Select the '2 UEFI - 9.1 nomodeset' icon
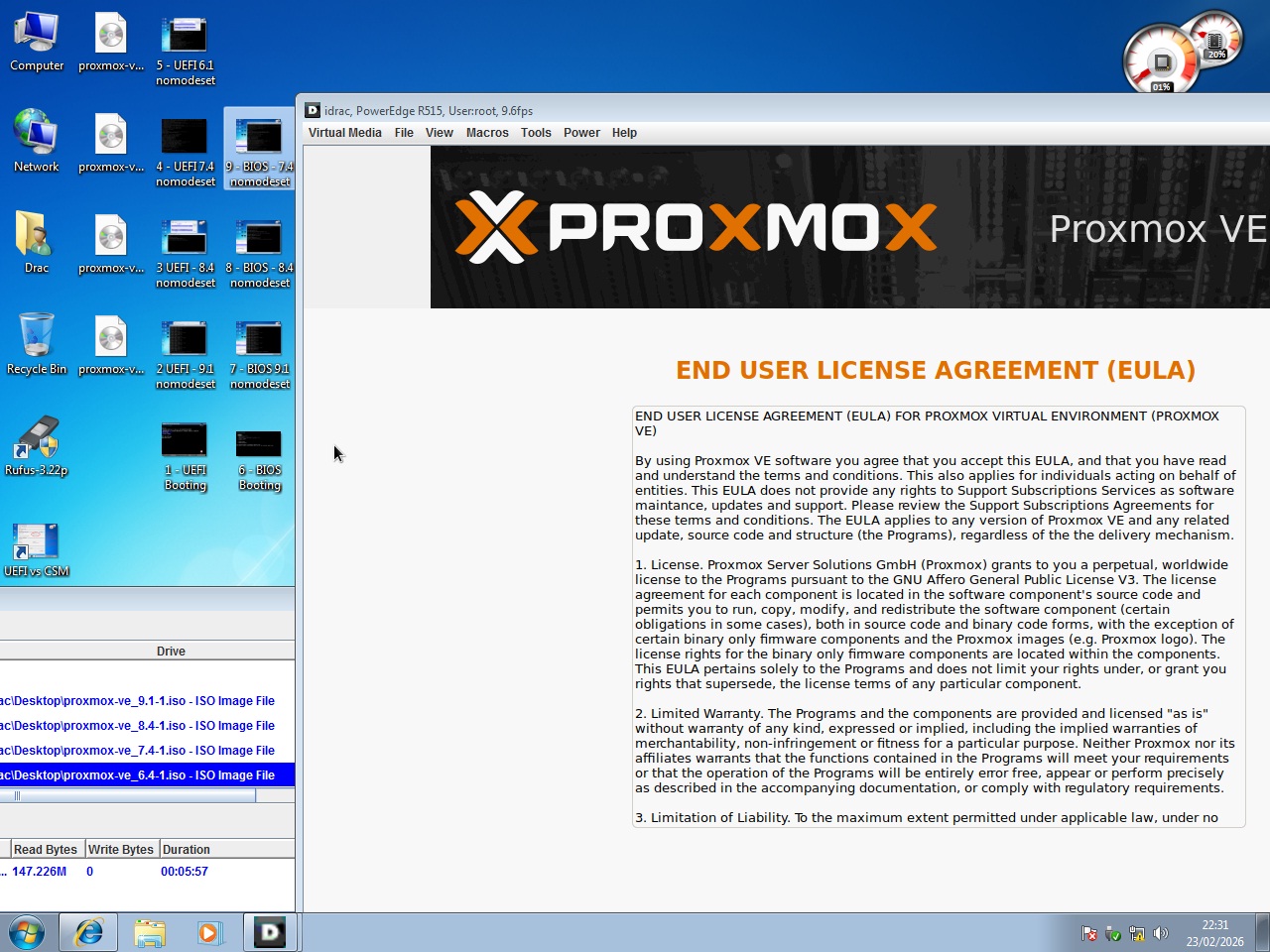 pos(186,353)
